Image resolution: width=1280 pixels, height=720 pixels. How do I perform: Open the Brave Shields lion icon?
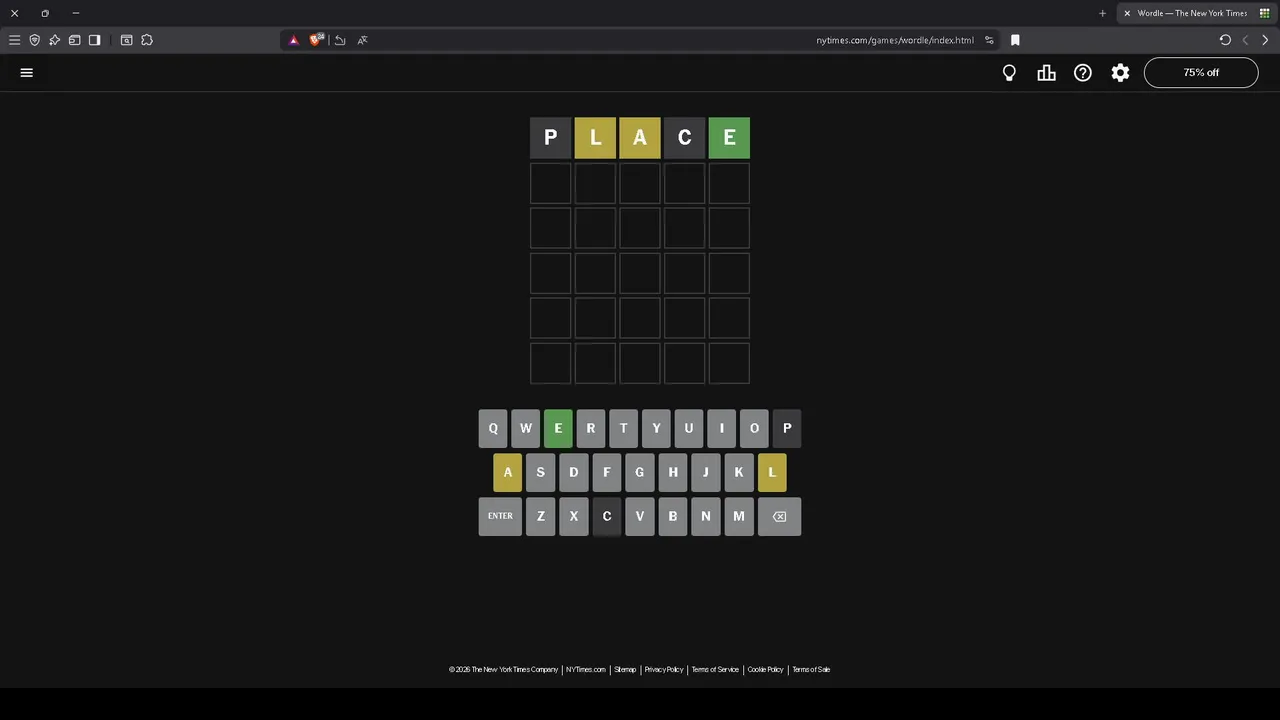pos(316,40)
